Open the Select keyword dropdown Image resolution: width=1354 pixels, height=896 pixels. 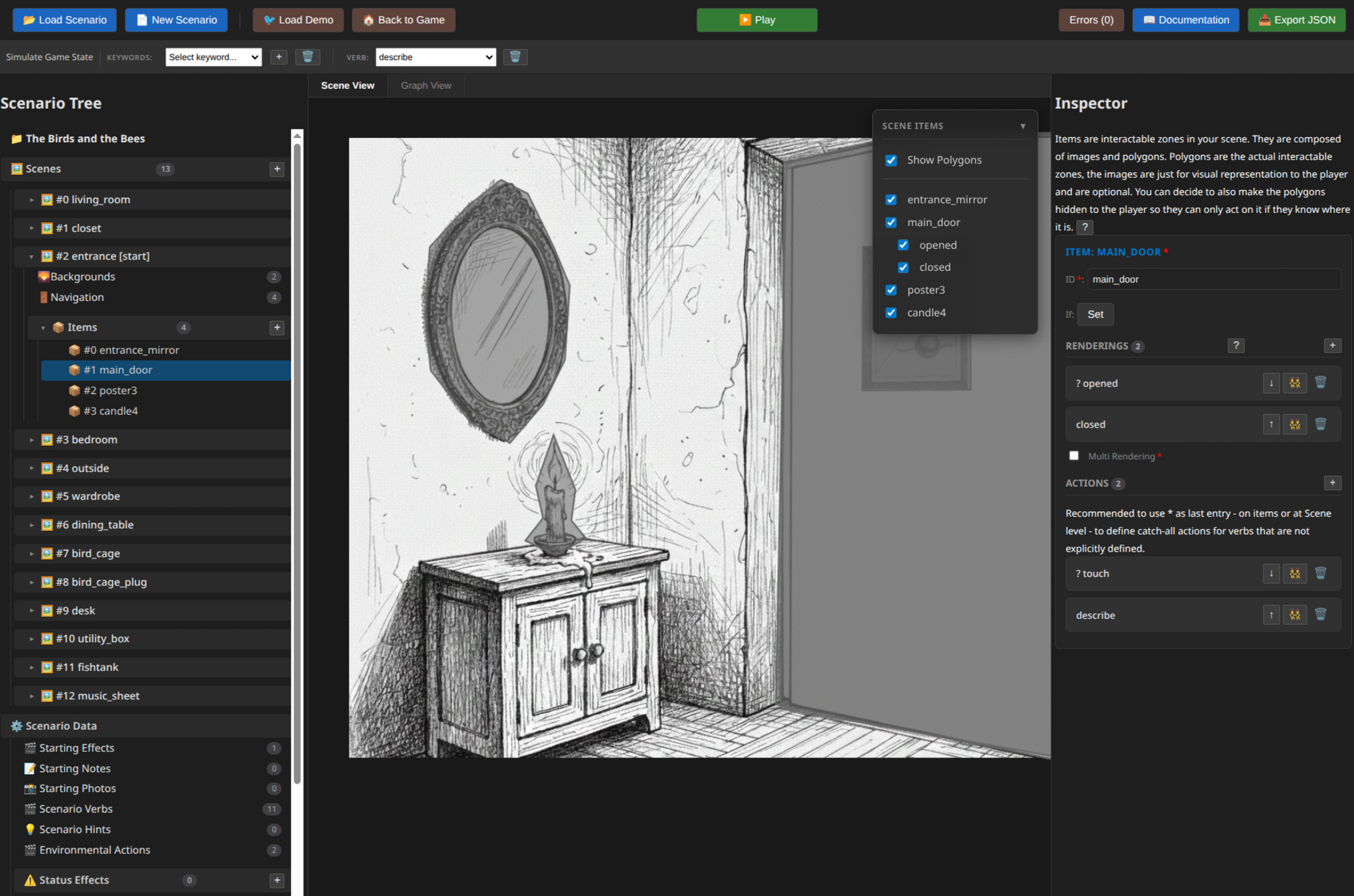coord(214,57)
